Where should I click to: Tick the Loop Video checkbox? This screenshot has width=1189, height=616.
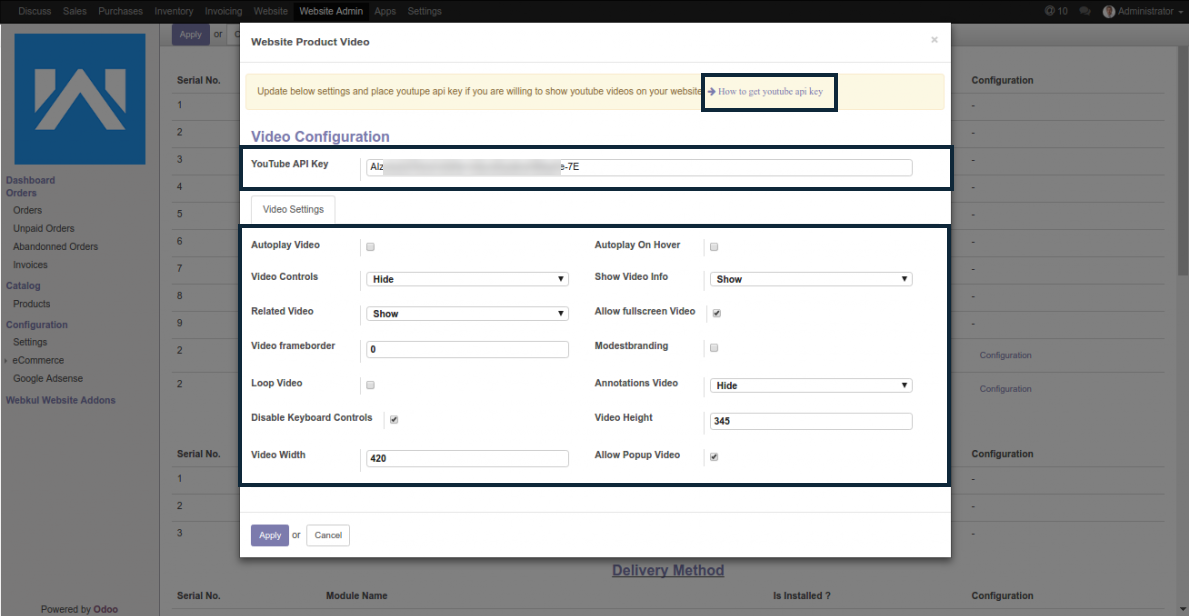[371, 385]
